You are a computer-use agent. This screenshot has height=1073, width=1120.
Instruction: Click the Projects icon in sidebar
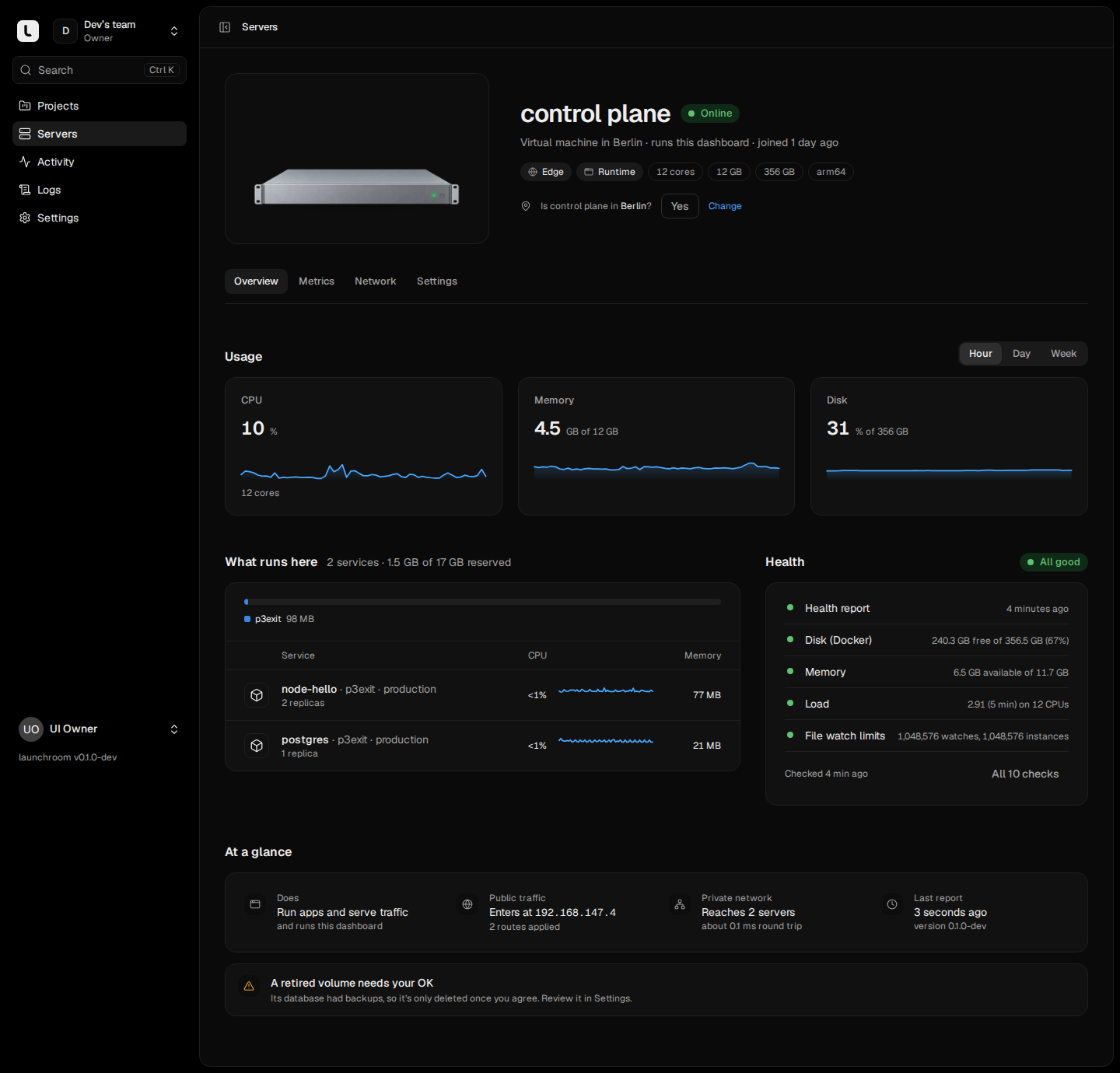(x=25, y=106)
